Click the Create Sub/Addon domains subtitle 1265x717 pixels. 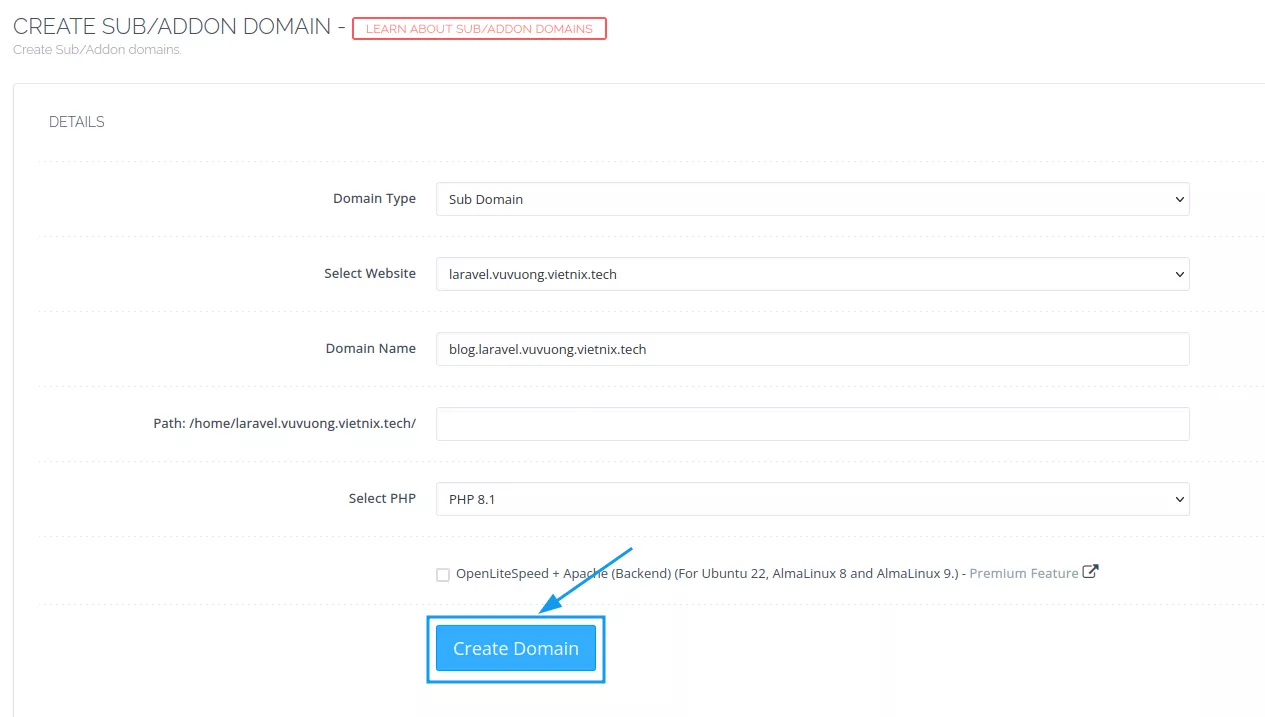point(96,49)
